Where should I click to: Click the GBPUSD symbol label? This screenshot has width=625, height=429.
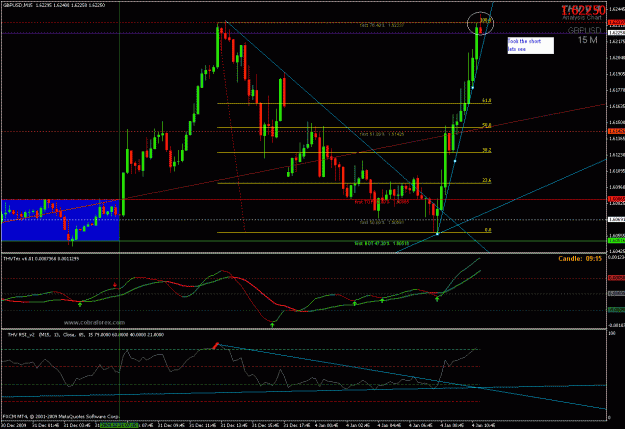[x=584, y=31]
